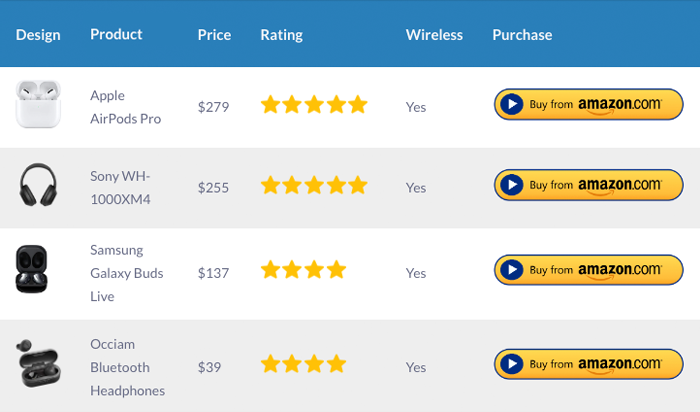The width and height of the screenshot is (700, 412).
Task: Click the four-star rating for Occiam headphones
Action: (303, 364)
